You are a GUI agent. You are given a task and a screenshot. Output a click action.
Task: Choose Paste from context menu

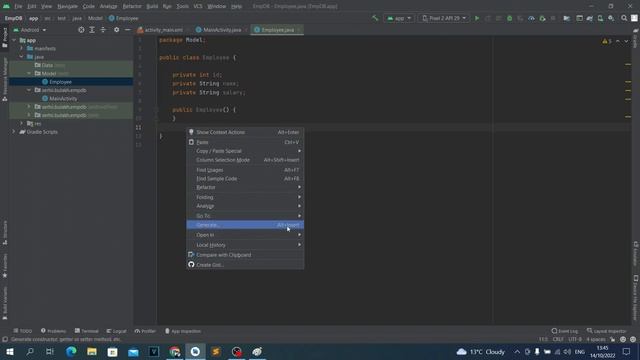point(245,142)
